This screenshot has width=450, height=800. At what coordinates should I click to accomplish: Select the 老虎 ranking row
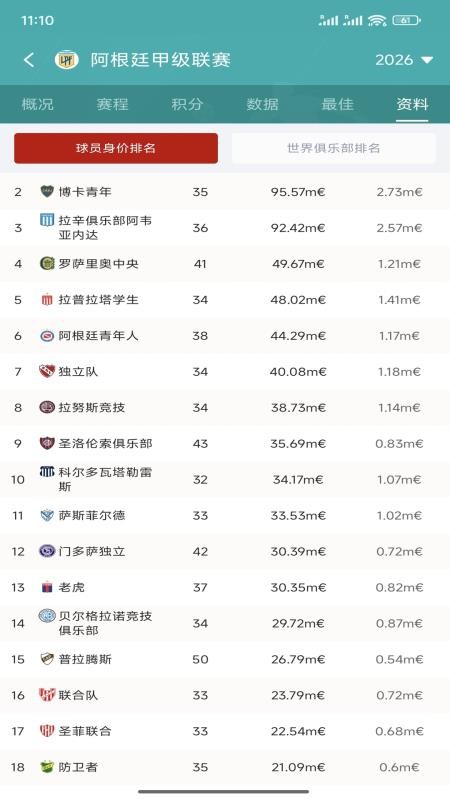[225, 587]
